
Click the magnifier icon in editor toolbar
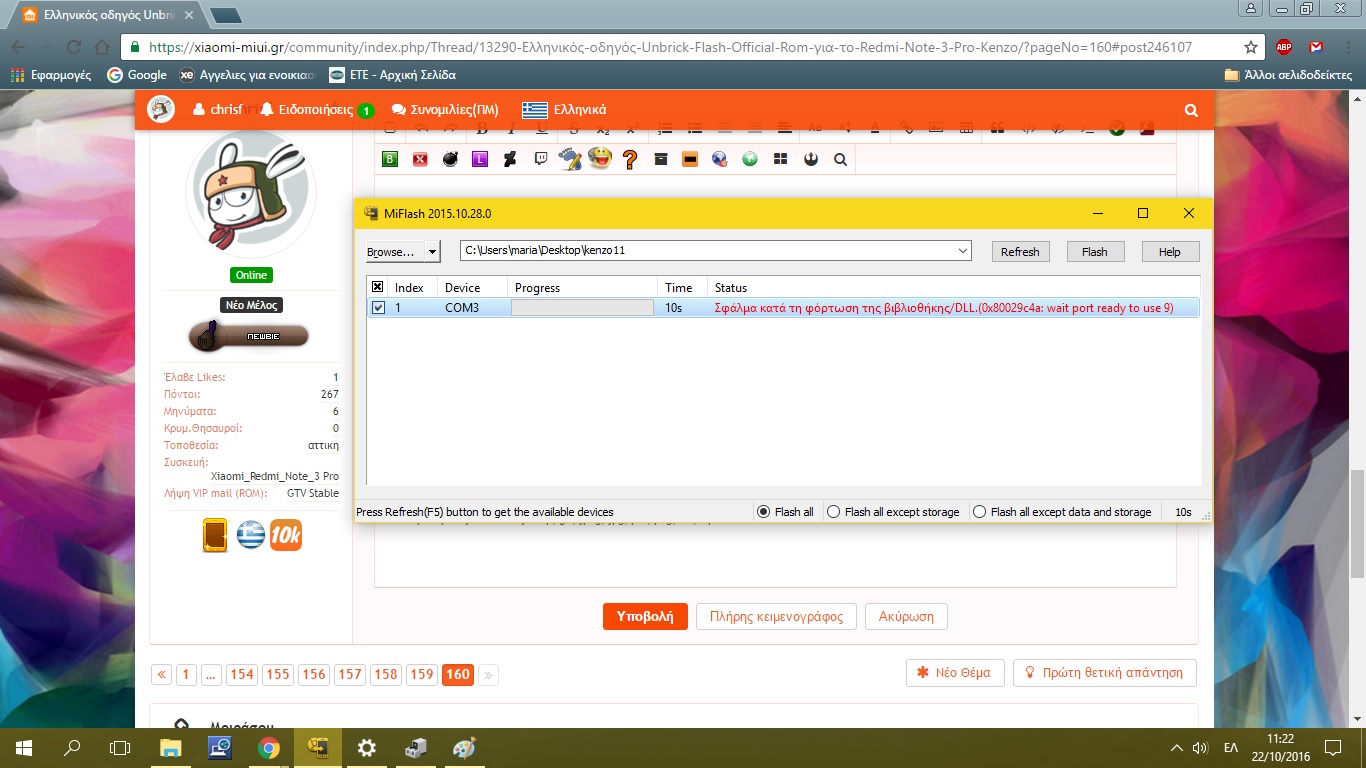coord(840,159)
